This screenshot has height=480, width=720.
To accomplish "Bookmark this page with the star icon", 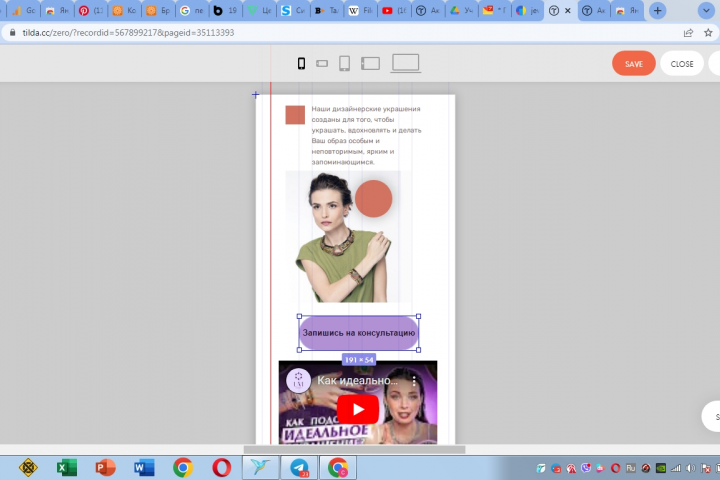I will [x=708, y=33].
